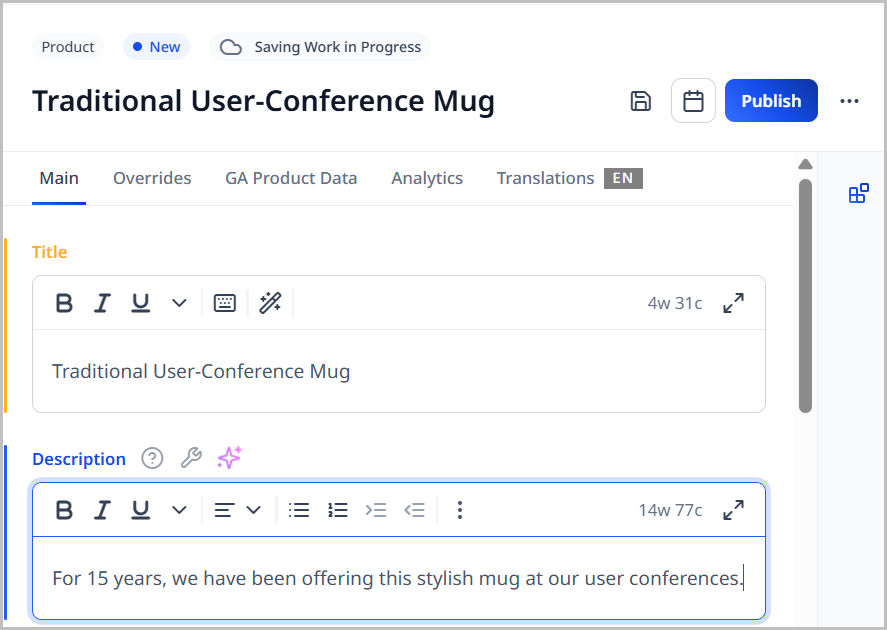
Task: Expand the Description editor to fullscreen
Action: pyautogui.click(x=733, y=510)
